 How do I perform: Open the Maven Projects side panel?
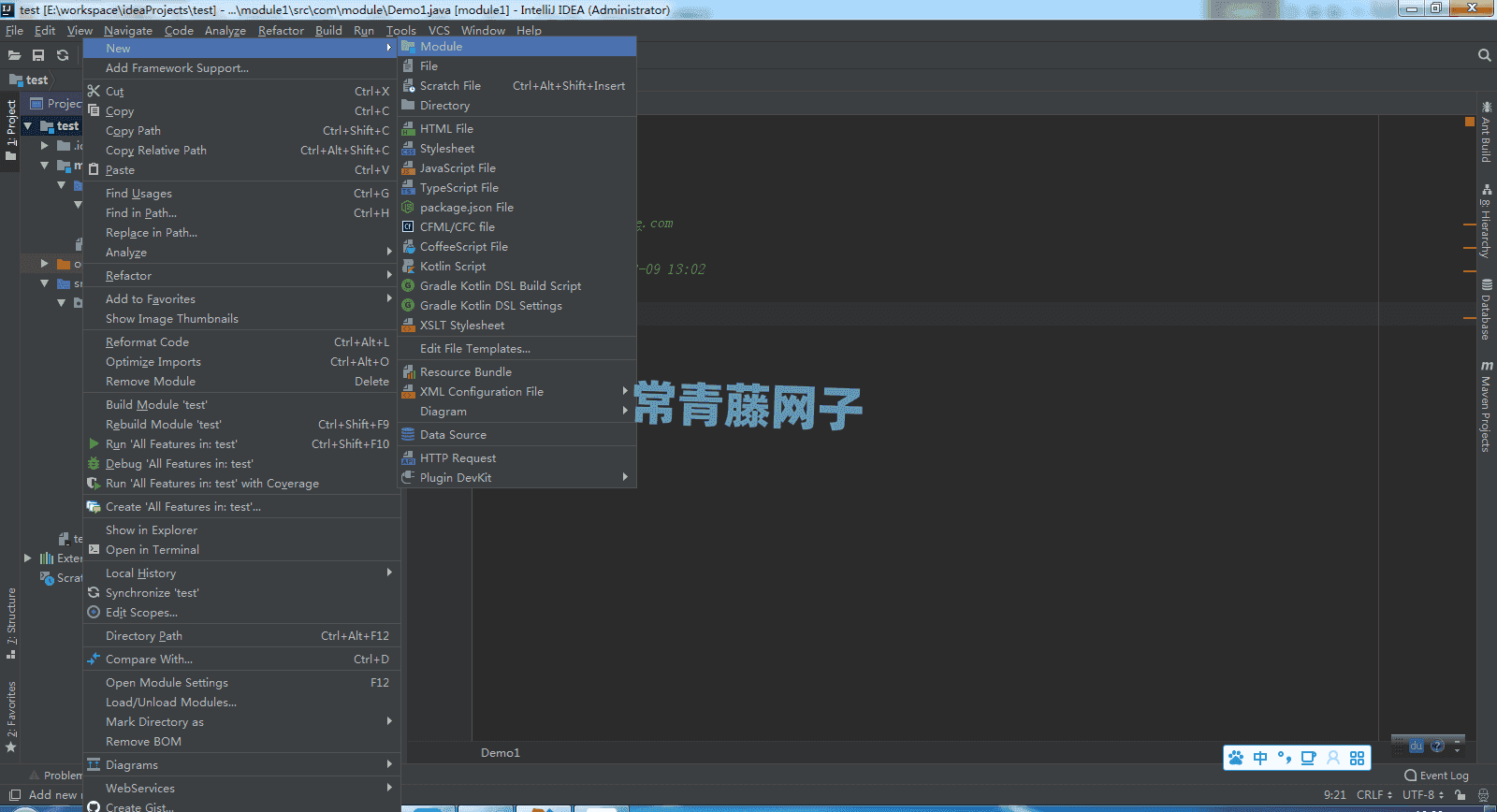click(1486, 406)
